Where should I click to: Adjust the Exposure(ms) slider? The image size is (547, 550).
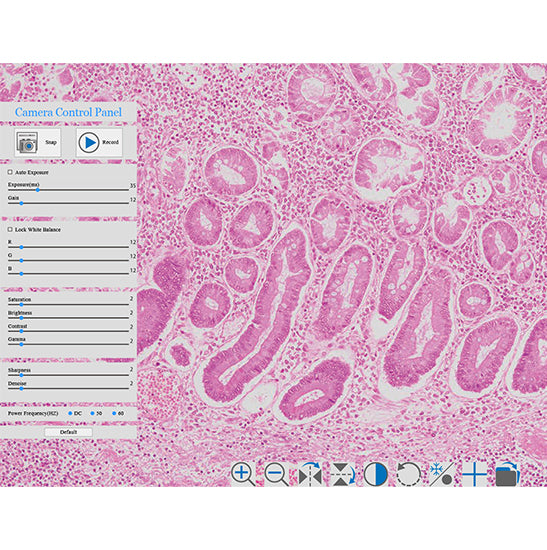click(68, 190)
